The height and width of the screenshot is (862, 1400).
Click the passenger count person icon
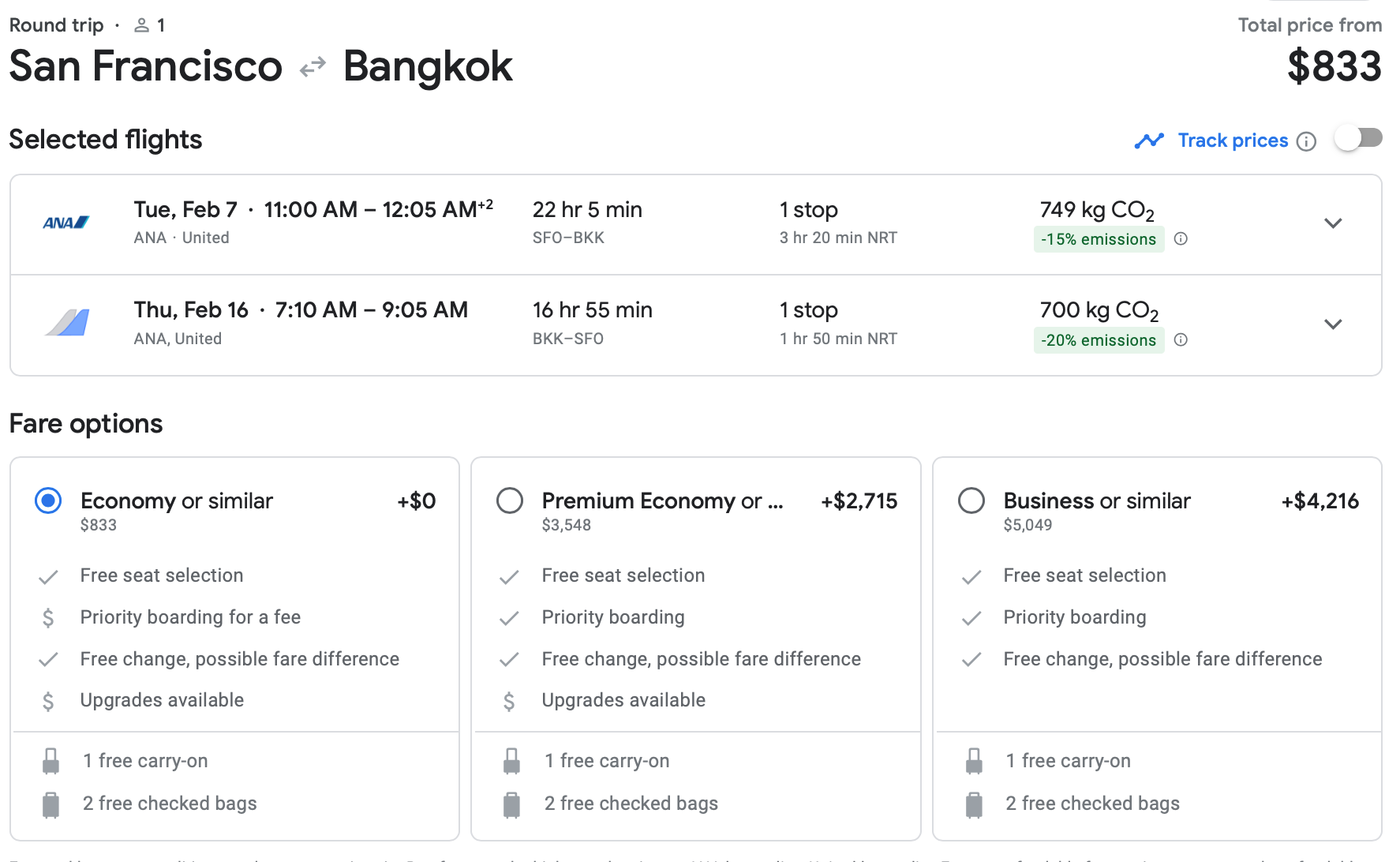click(142, 25)
